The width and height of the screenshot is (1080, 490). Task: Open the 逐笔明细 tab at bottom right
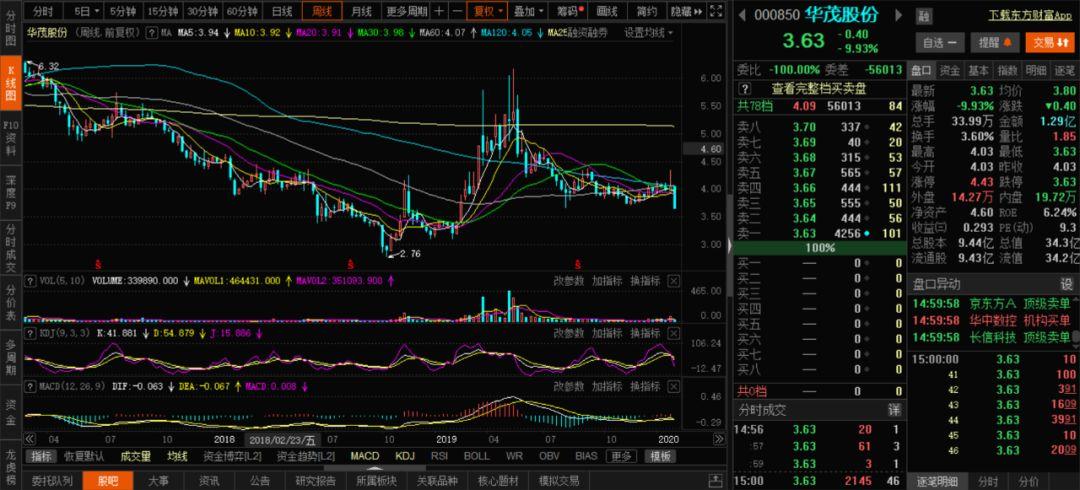click(937, 481)
